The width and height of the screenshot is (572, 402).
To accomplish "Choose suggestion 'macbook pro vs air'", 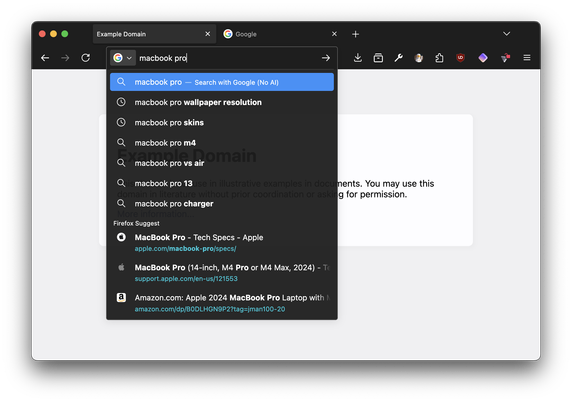I will click(x=222, y=163).
